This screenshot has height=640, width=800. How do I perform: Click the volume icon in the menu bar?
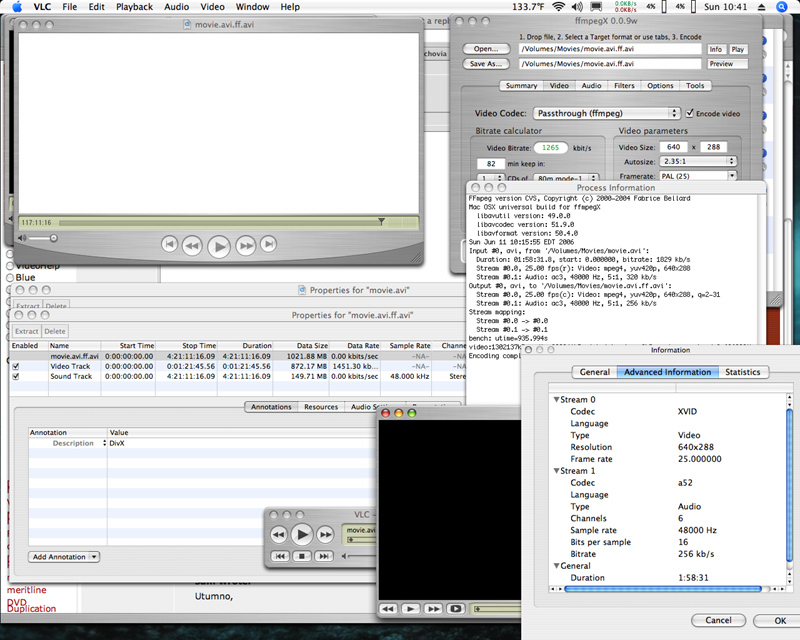577,7
